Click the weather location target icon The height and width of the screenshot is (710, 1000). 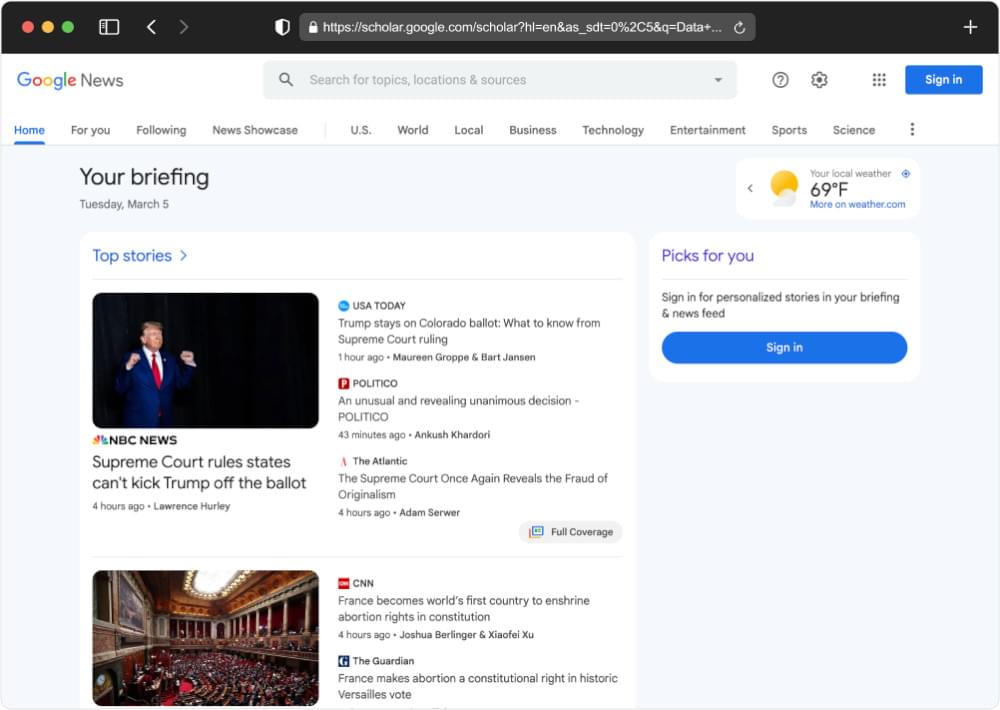pyautogui.click(x=906, y=173)
